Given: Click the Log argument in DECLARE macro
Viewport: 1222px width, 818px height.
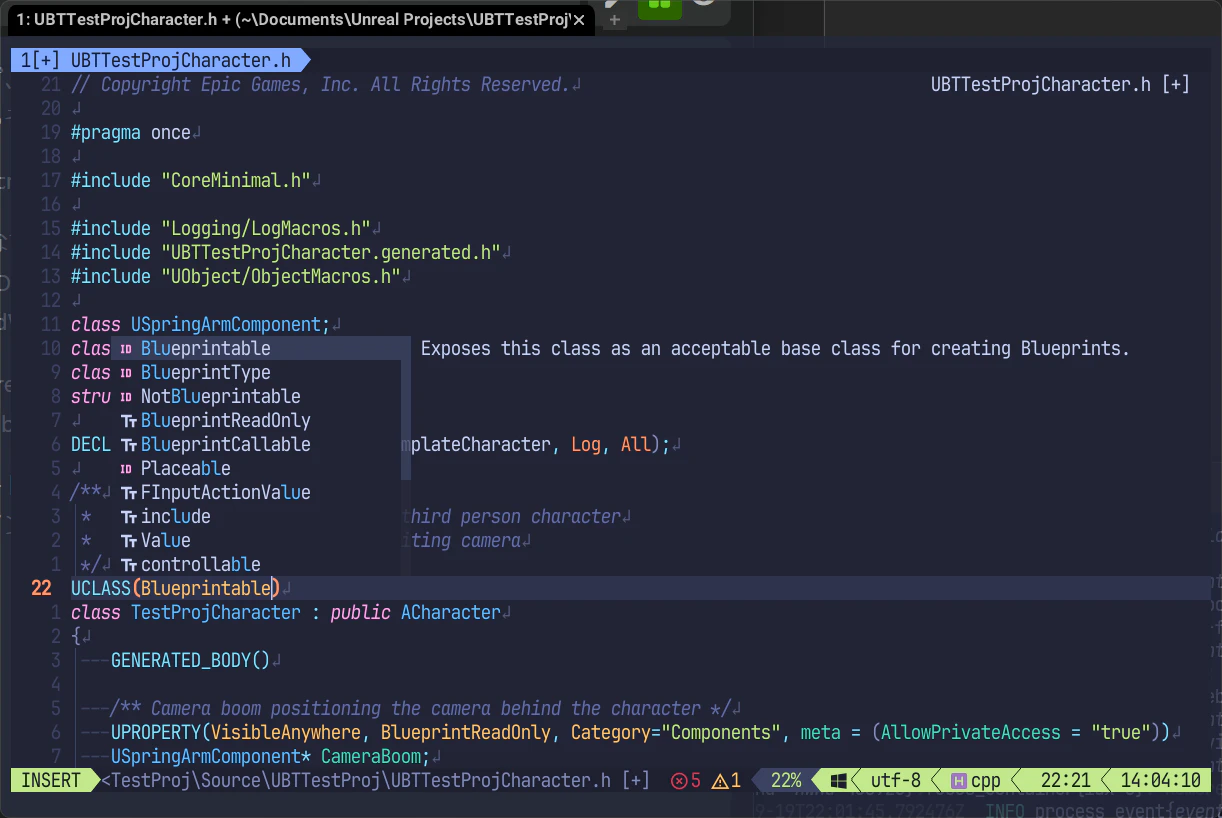Looking at the screenshot, I should (586, 444).
